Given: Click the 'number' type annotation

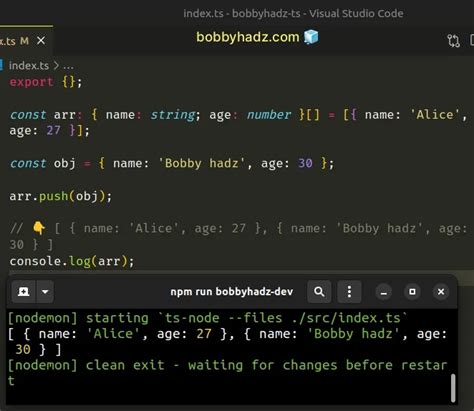Looking at the screenshot, I should pos(269,115).
